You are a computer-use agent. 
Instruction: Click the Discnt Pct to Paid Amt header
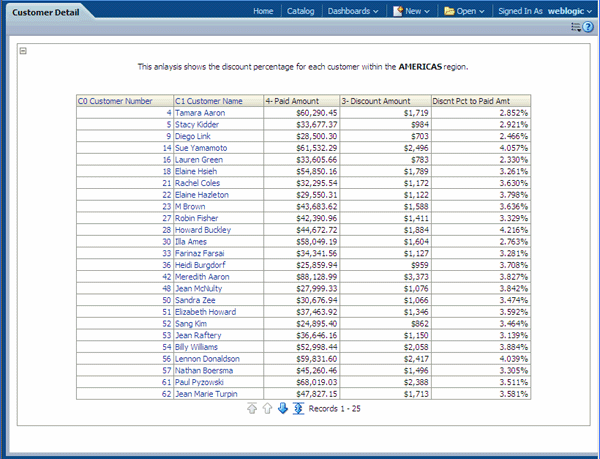pyautogui.click(x=481, y=101)
